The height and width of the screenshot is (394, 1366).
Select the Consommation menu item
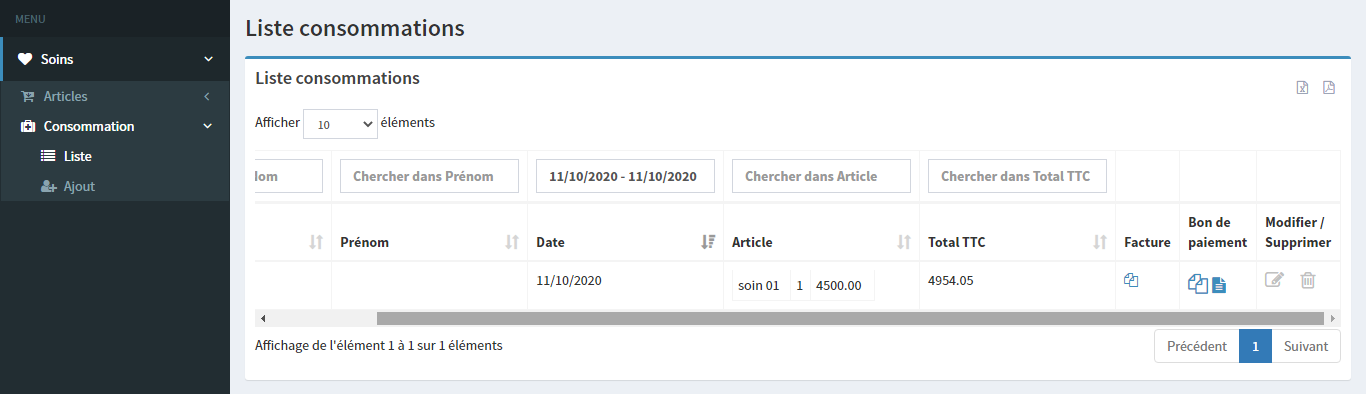pyautogui.click(x=115, y=127)
